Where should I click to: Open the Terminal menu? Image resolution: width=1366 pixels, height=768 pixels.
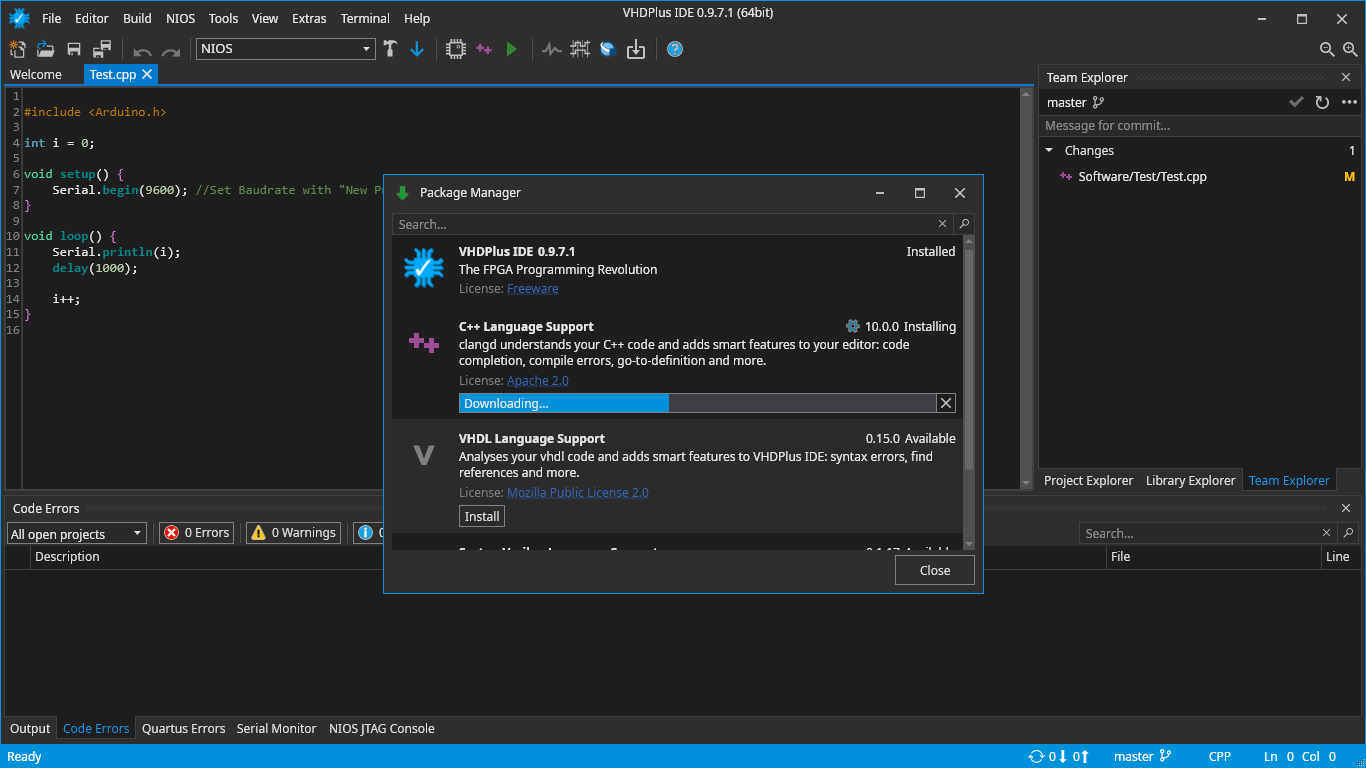365,18
